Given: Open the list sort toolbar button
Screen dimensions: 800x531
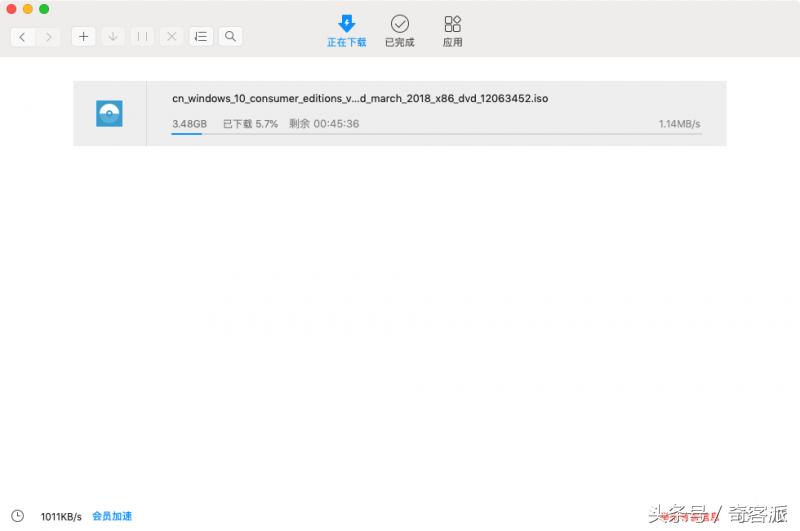Looking at the screenshot, I should click(201, 37).
